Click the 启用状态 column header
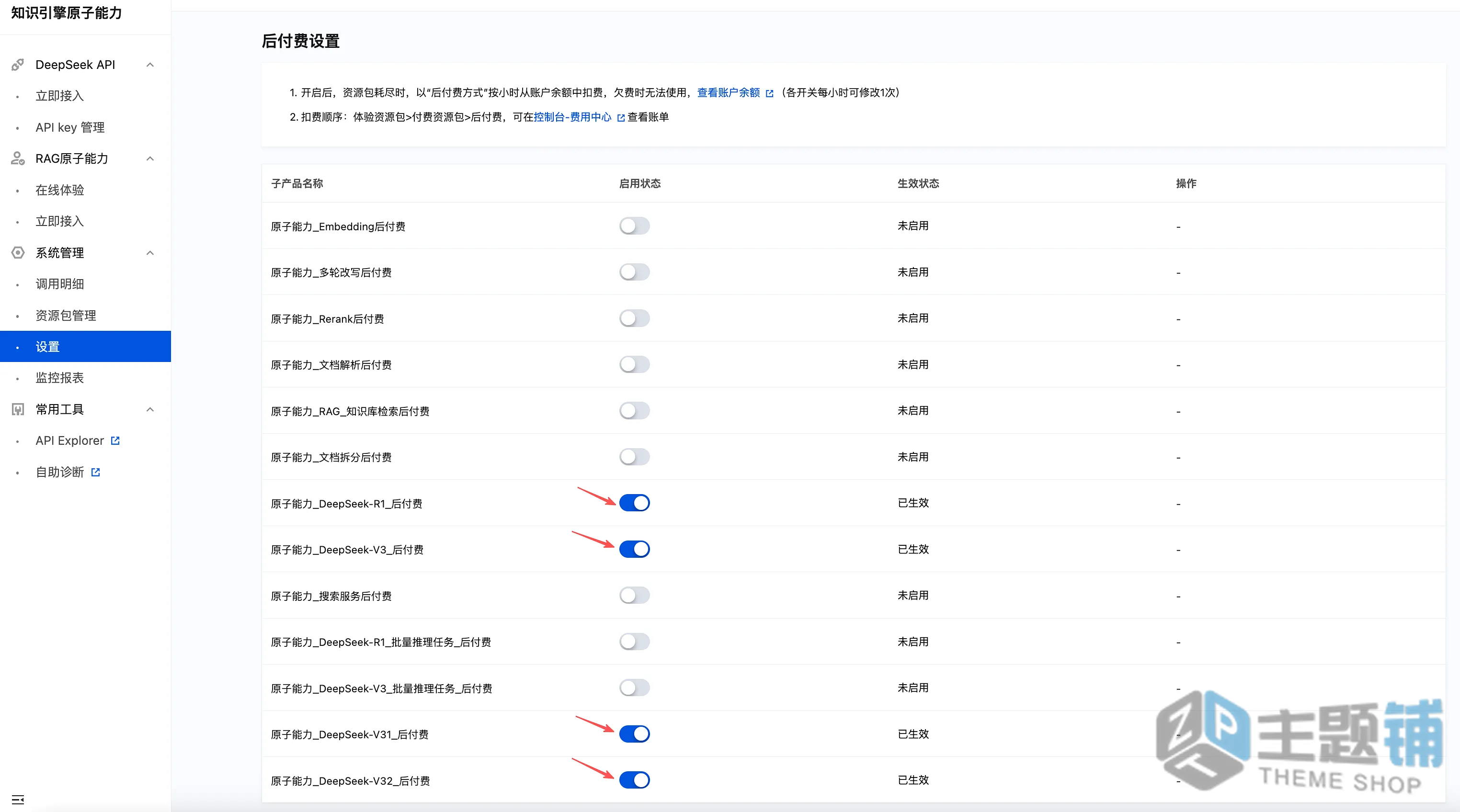The height and width of the screenshot is (812, 1460). [x=640, y=183]
